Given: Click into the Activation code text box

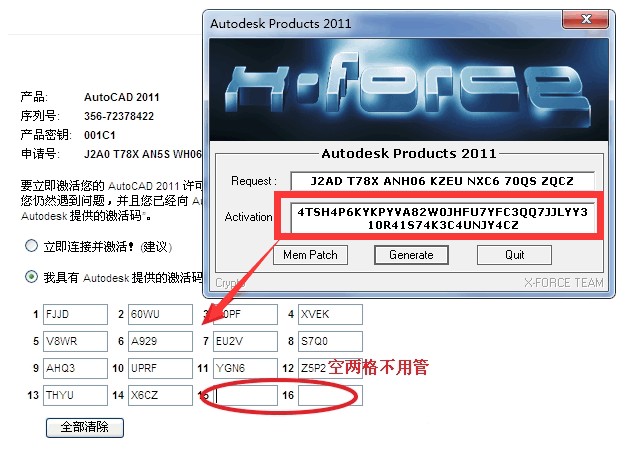Looking at the screenshot, I should pos(442,218).
